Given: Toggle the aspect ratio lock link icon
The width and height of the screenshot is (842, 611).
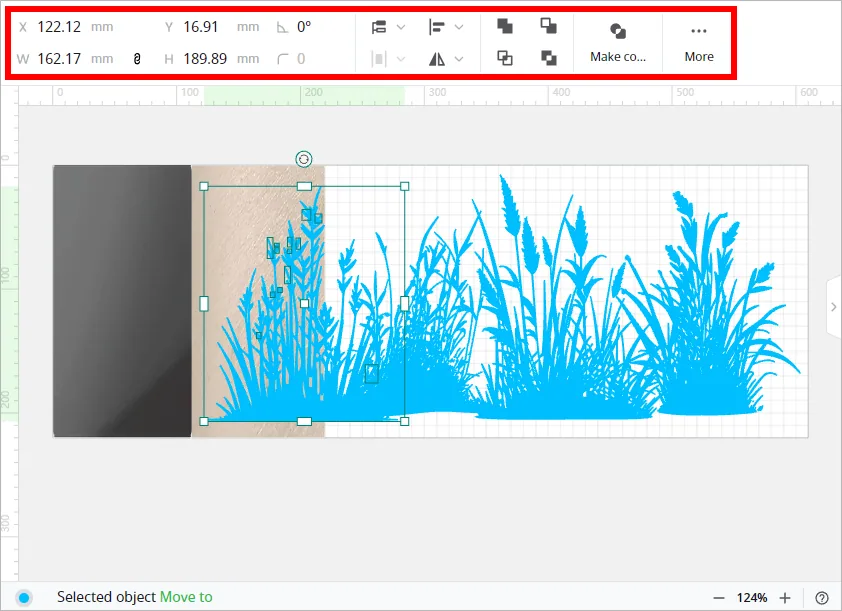Looking at the screenshot, I should click(x=137, y=59).
